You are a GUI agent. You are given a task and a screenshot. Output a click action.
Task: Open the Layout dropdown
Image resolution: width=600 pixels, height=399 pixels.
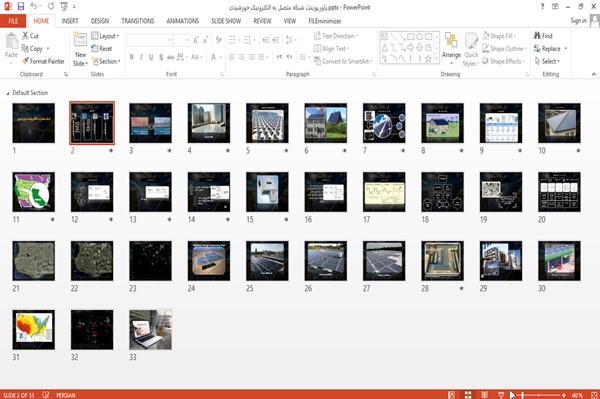pos(105,36)
